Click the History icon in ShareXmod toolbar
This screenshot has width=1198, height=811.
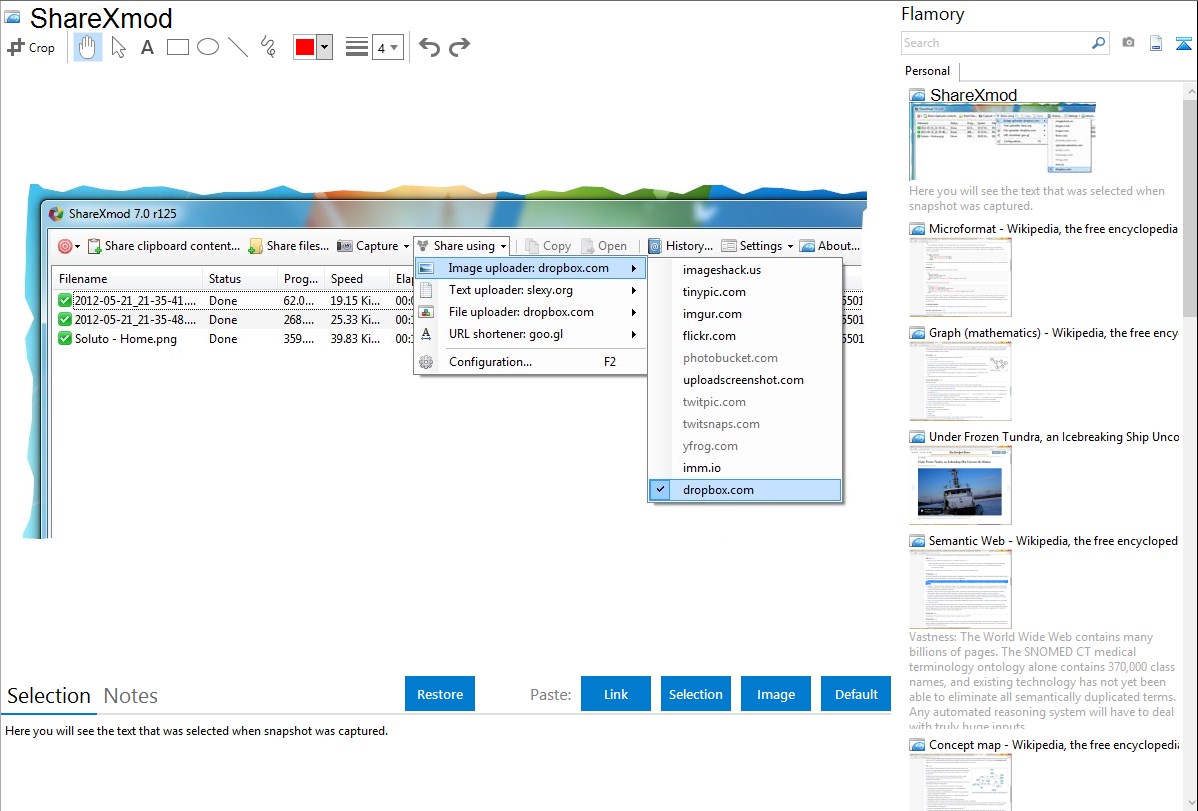[655, 246]
